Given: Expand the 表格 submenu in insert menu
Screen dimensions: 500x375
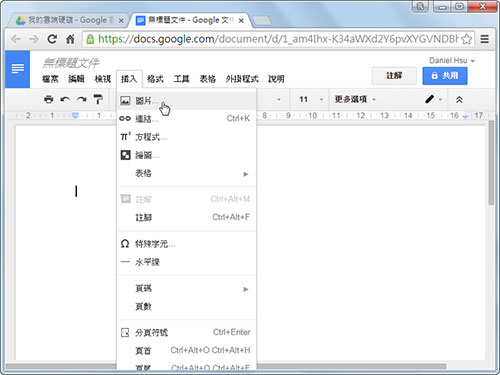Looking at the screenshot, I should pos(186,173).
